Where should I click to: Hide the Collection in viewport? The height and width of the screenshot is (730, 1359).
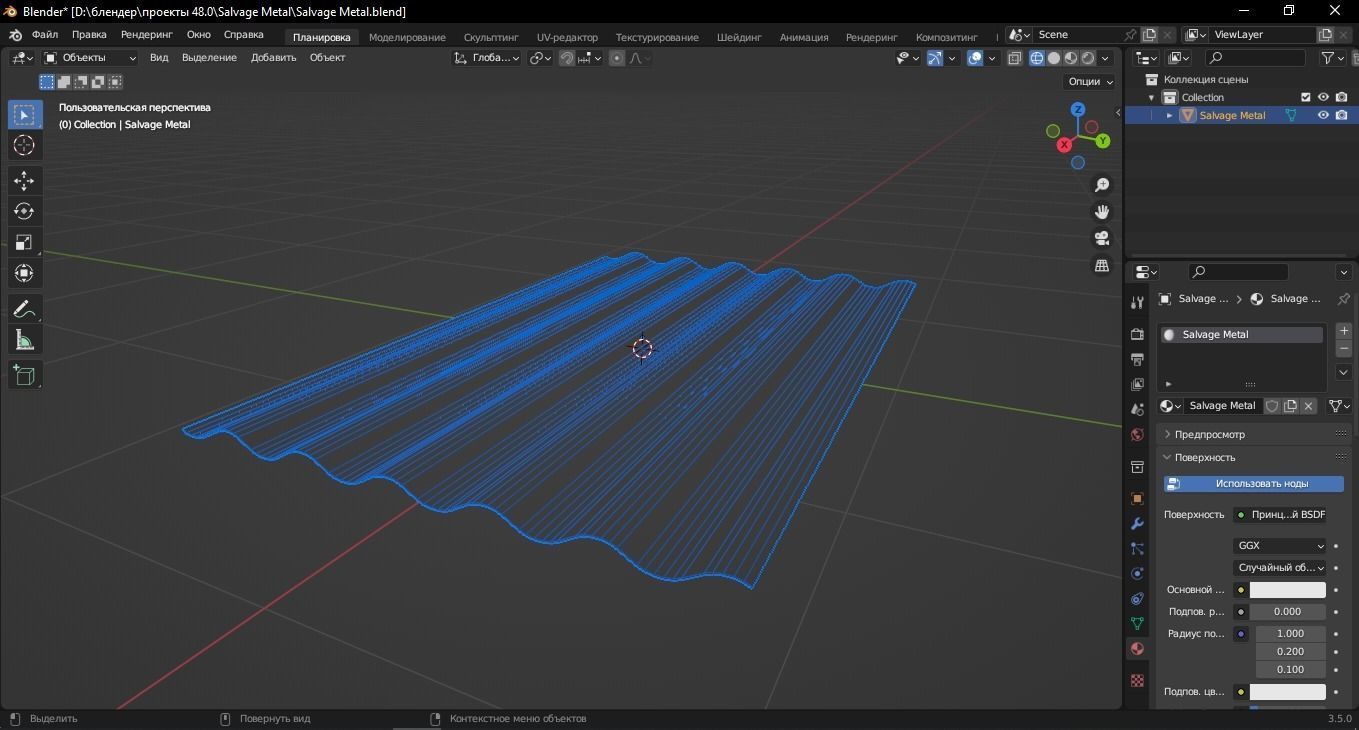1323,97
